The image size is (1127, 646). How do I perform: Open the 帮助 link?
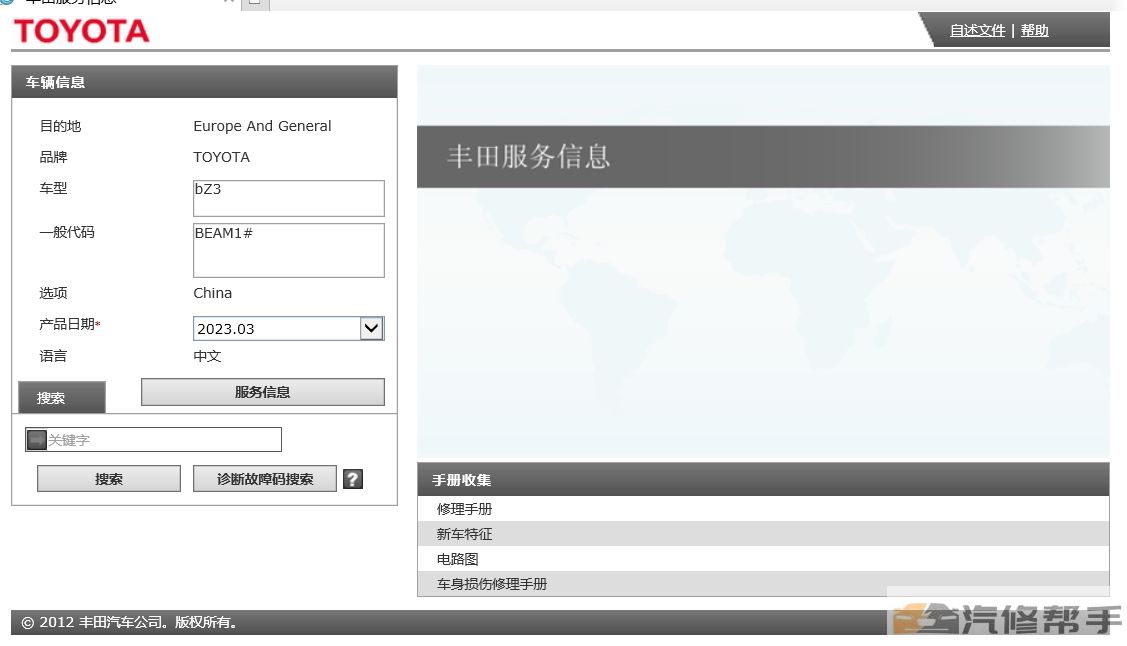tap(1034, 30)
